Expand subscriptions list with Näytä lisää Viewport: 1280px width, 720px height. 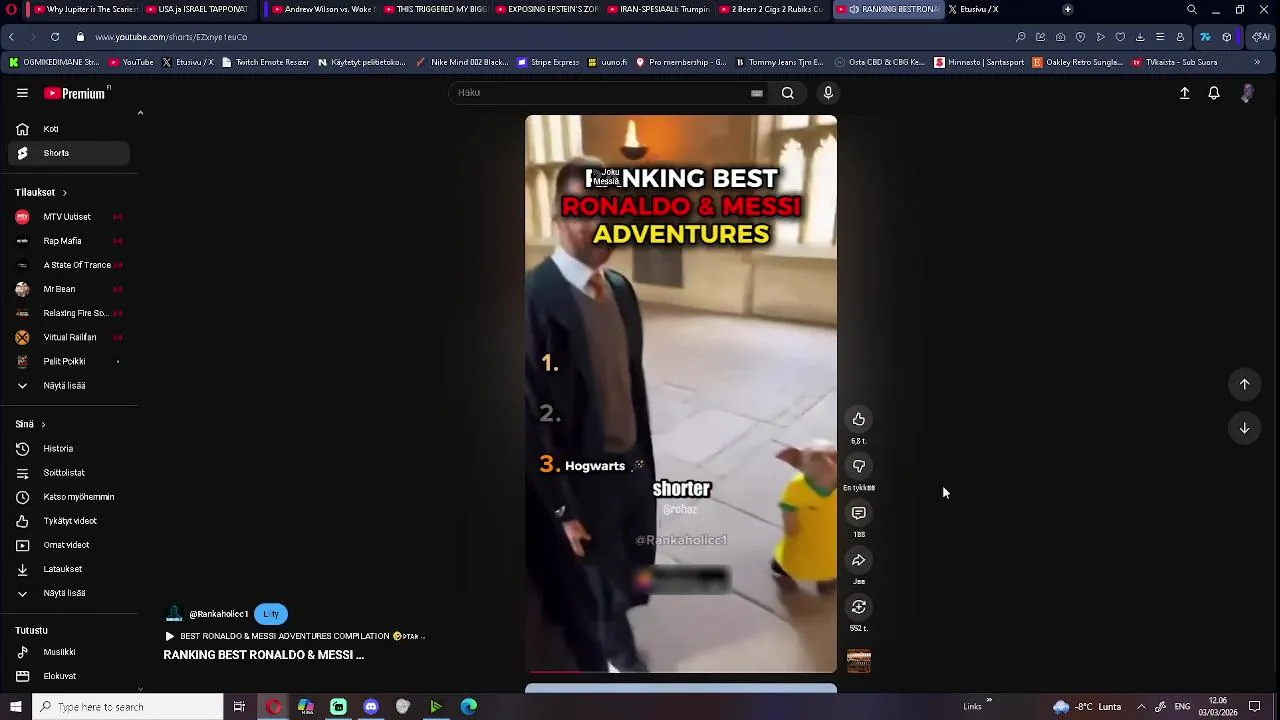[69, 385]
